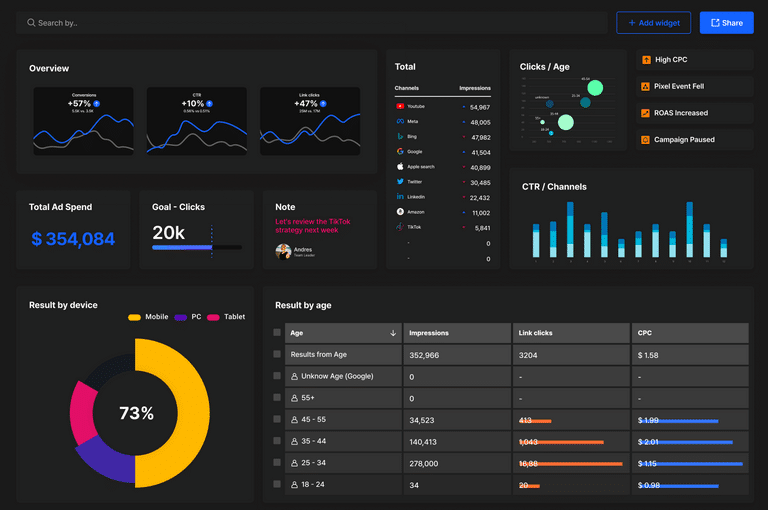Click the High CPC alert icon
768x510 pixels.
tap(646, 60)
